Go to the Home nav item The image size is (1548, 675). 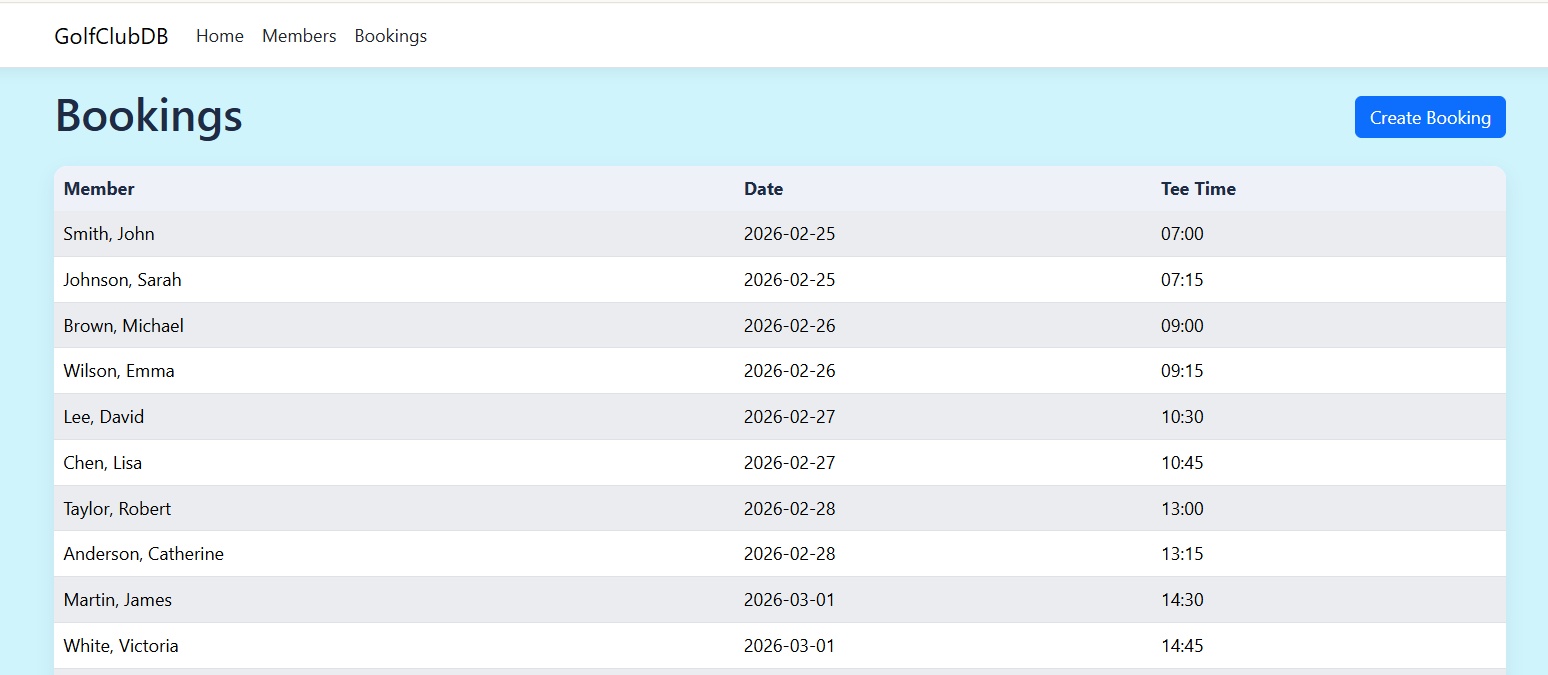coord(220,36)
